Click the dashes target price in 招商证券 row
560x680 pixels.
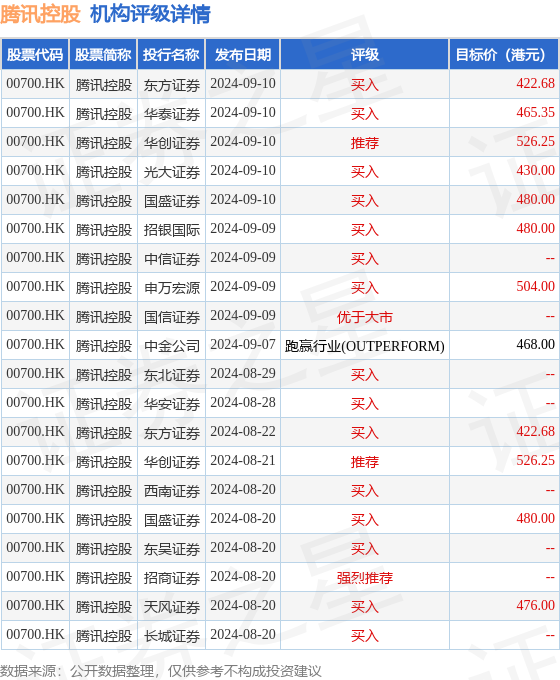click(550, 578)
